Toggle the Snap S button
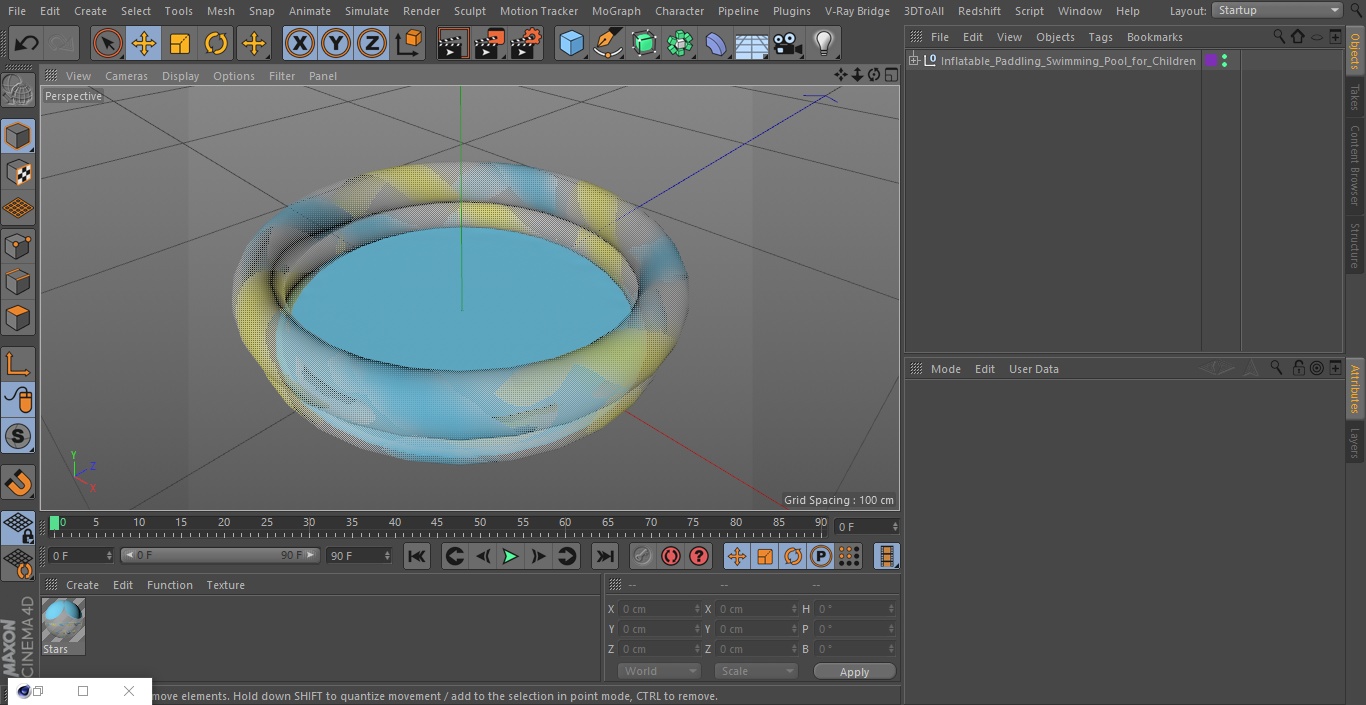The width and height of the screenshot is (1366, 705). tap(18, 436)
